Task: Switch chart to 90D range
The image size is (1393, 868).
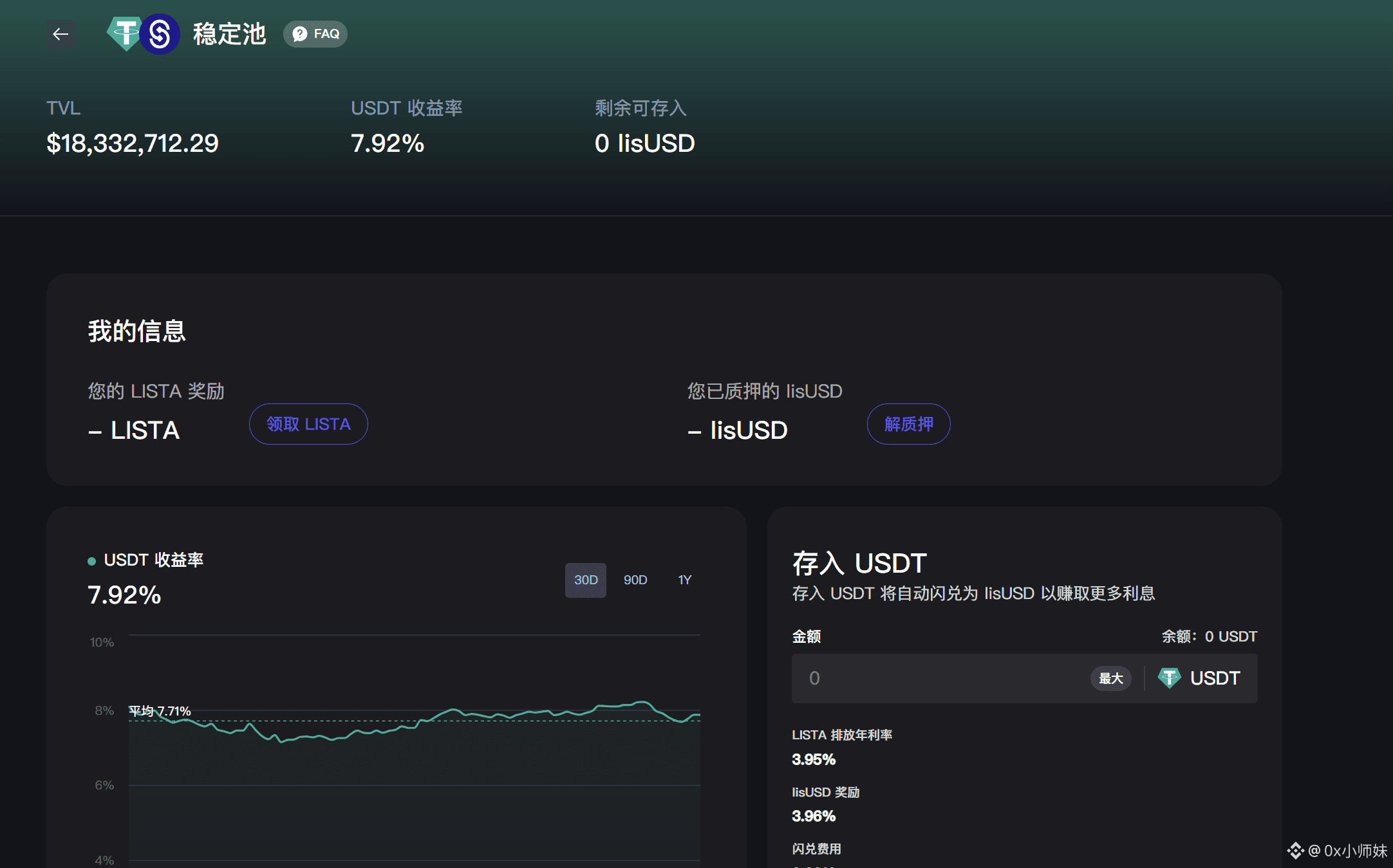Action: [x=635, y=580]
